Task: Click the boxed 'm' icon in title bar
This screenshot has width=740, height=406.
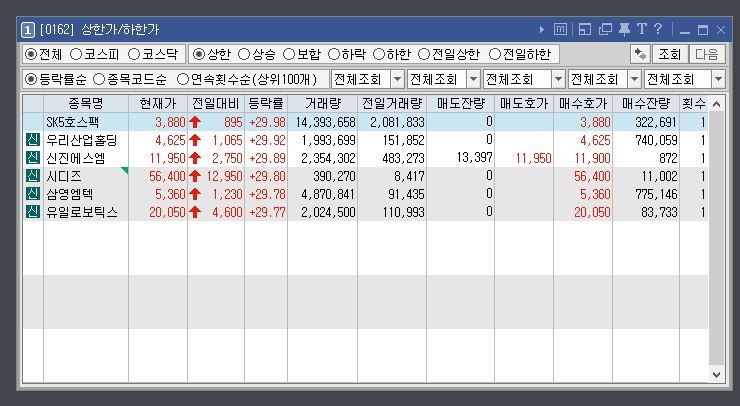Action: (560, 29)
